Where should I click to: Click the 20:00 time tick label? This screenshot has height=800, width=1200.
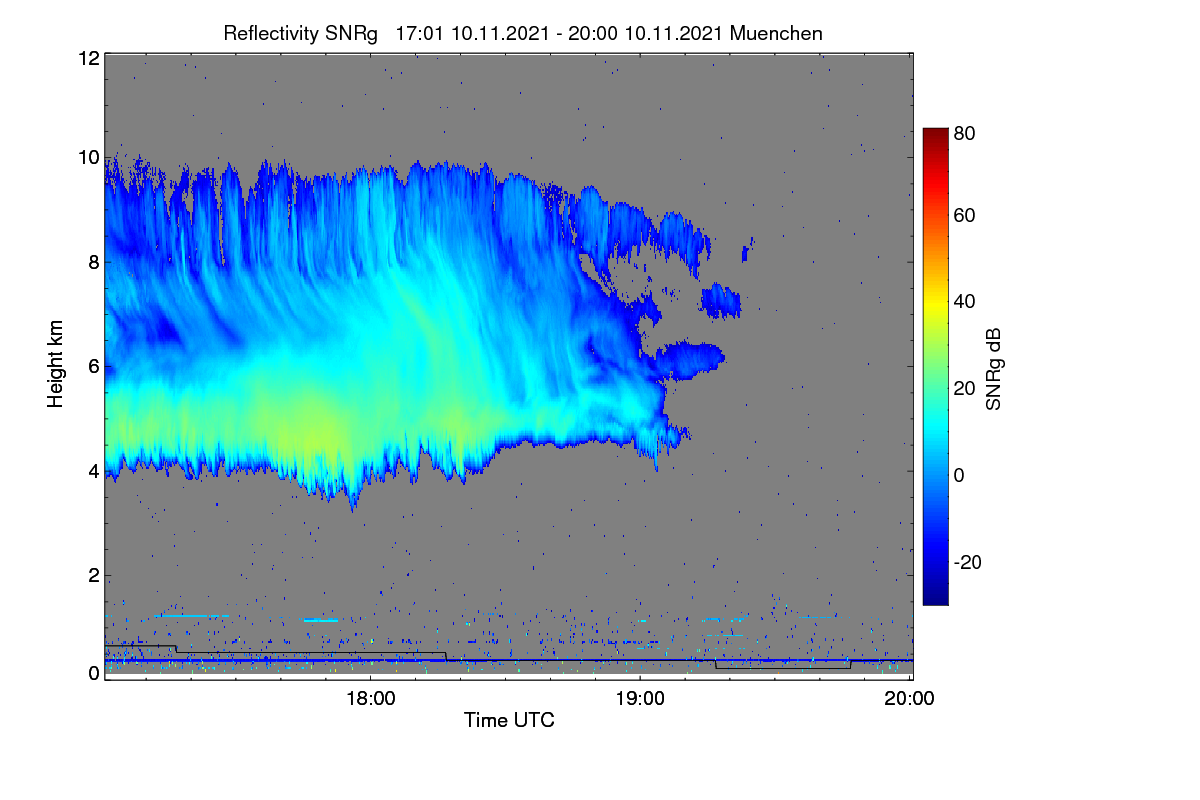[x=910, y=699]
